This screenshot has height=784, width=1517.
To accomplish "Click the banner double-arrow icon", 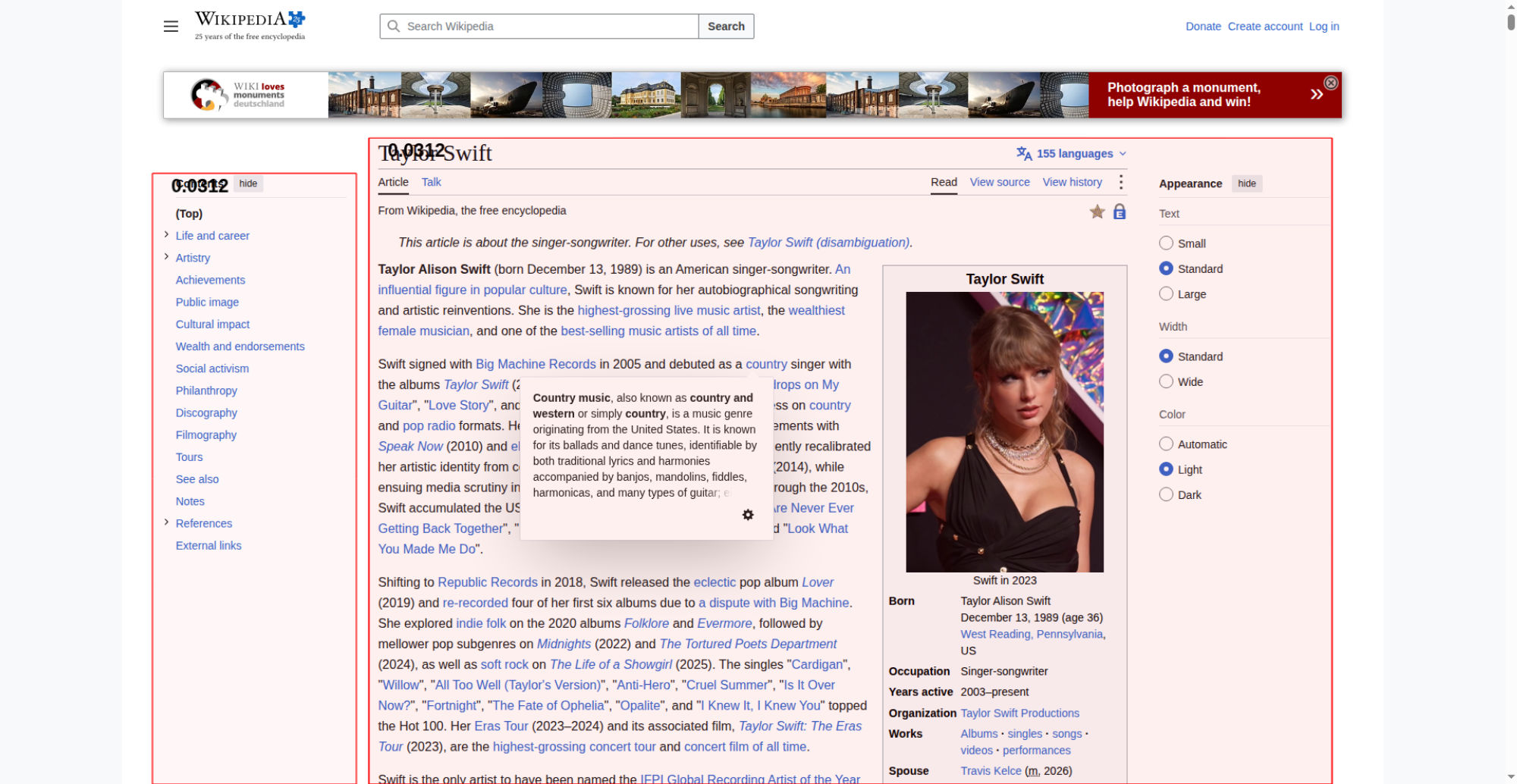I will tap(1316, 94).
